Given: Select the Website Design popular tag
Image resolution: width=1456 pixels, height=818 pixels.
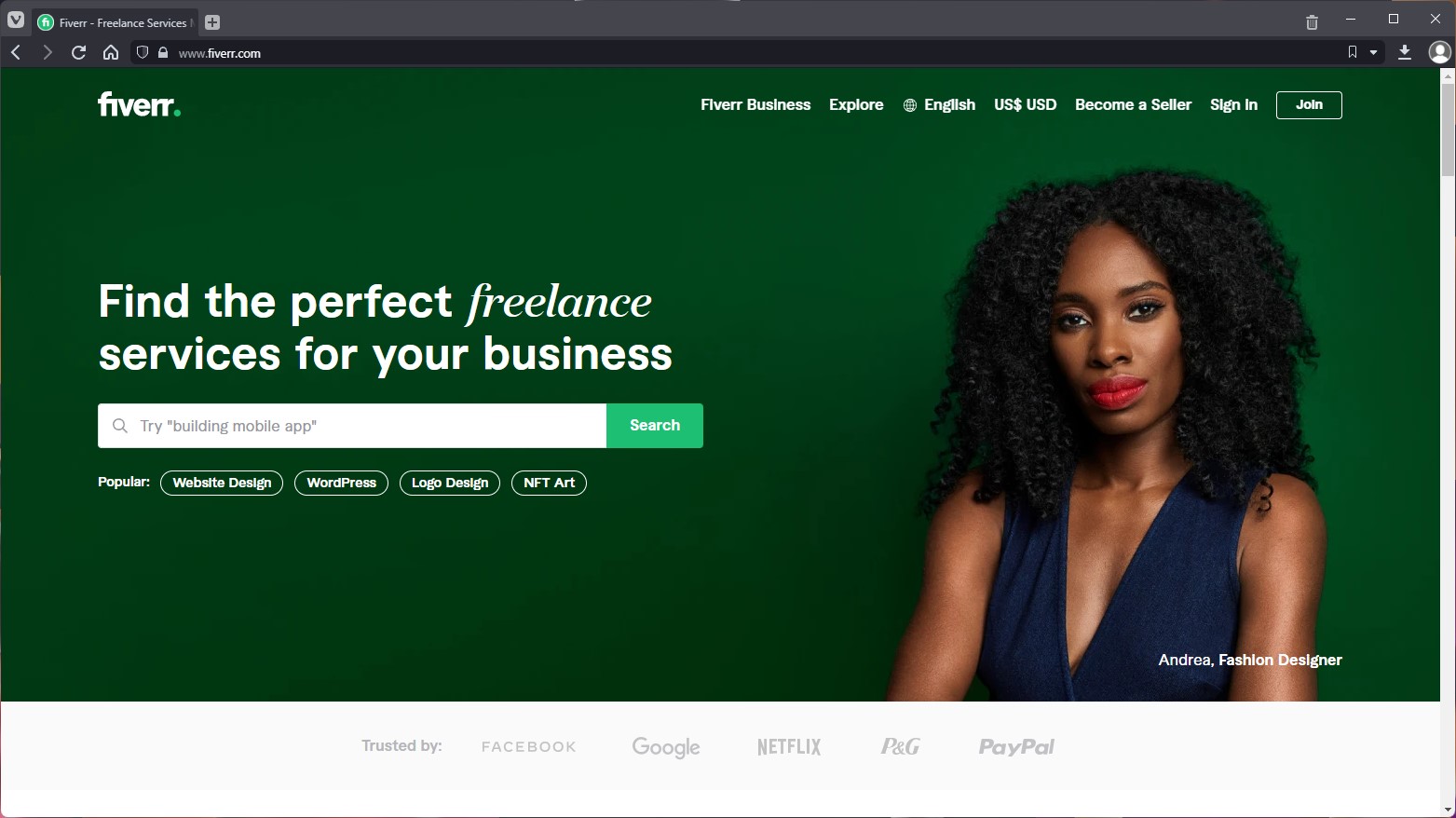Looking at the screenshot, I should point(222,483).
